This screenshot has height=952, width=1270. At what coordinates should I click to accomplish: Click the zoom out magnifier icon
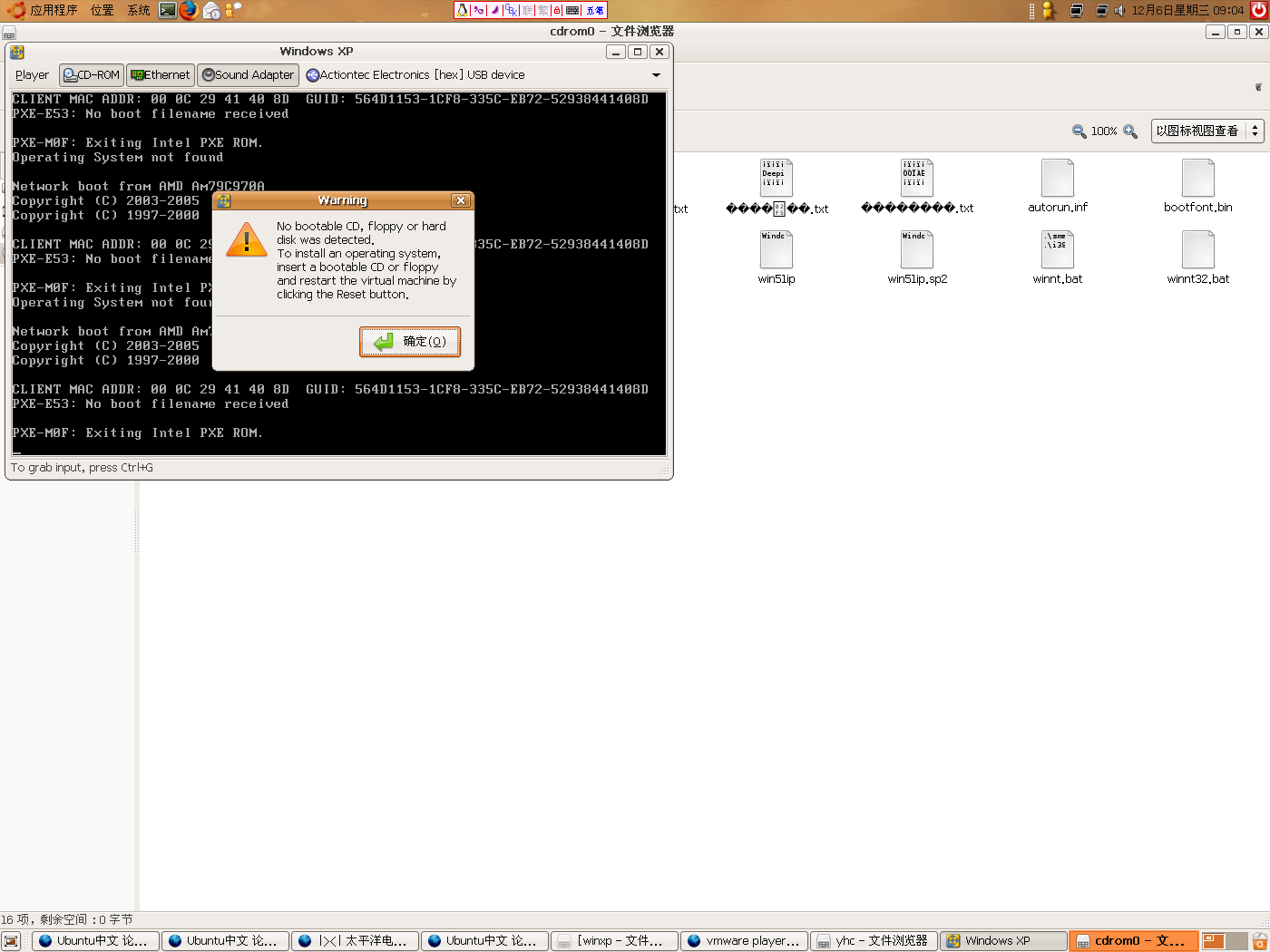(1079, 131)
